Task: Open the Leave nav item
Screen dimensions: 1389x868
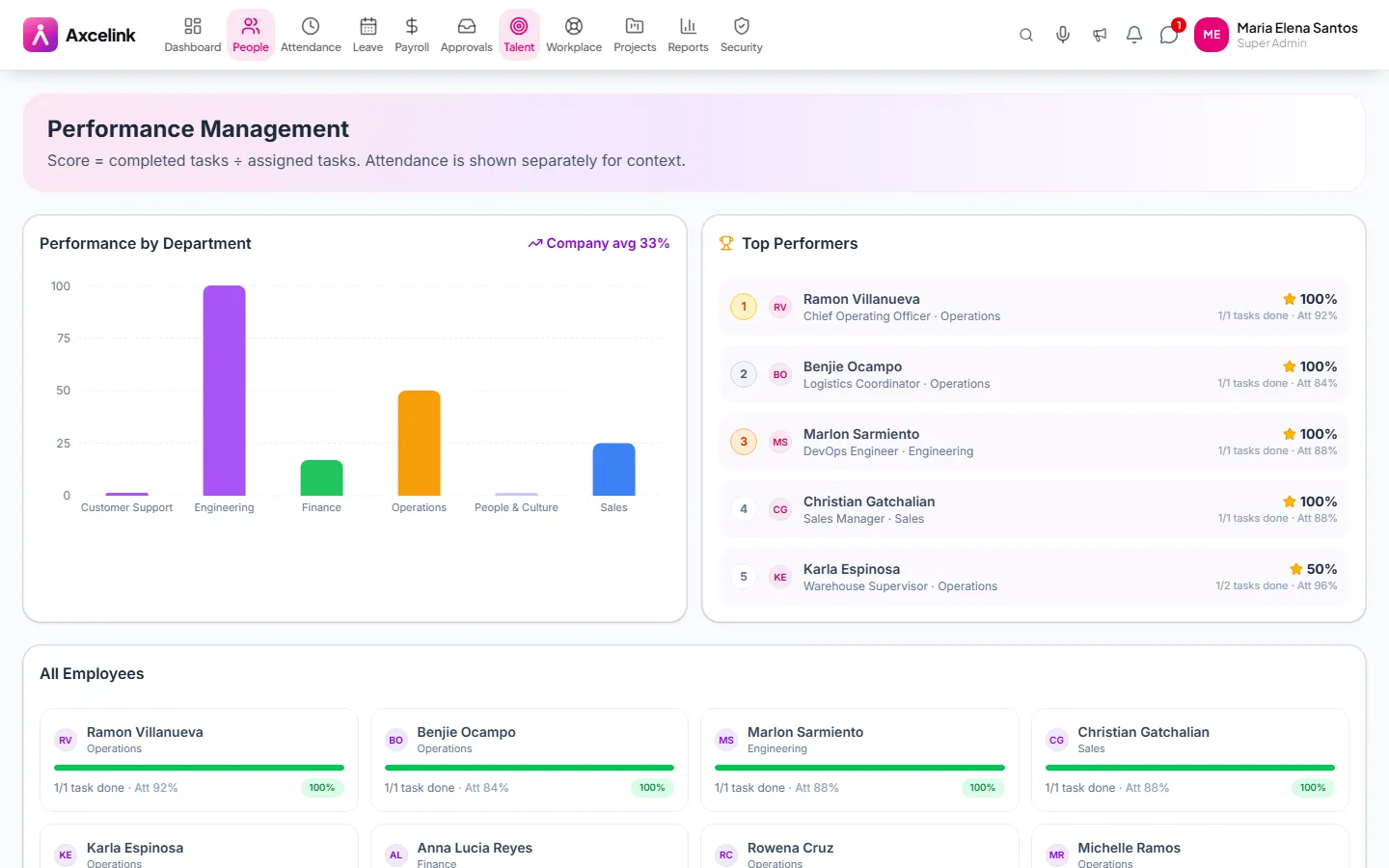Action: click(368, 35)
